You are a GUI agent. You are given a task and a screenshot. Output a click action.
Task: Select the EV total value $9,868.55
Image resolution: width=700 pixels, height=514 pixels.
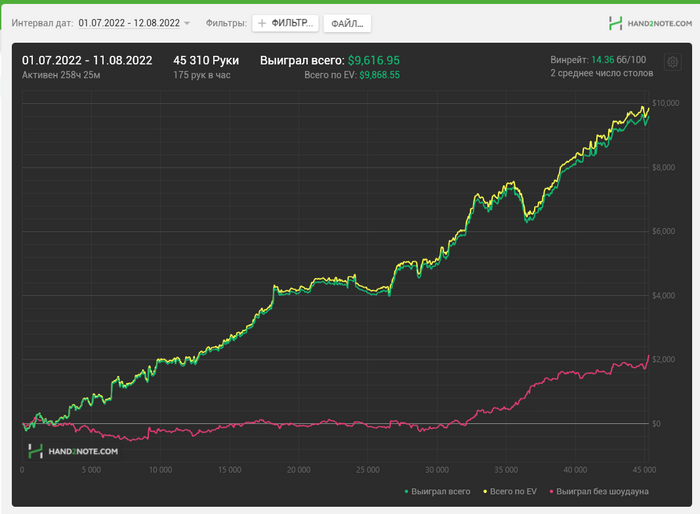pos(379,75)
